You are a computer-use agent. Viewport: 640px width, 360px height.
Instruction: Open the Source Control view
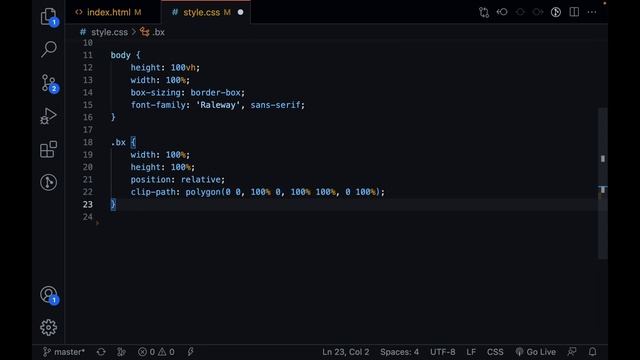pyautogui.click(x=49, y=83)
